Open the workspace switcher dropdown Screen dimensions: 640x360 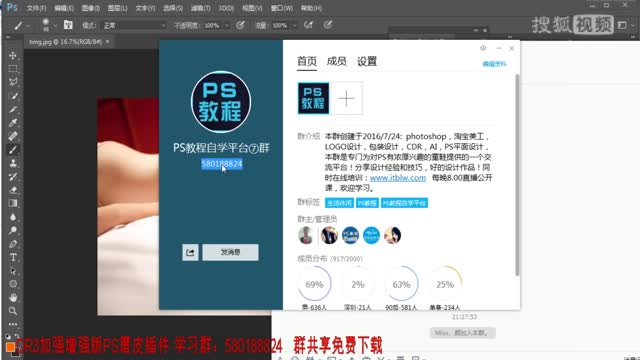(x=626, y=25)
